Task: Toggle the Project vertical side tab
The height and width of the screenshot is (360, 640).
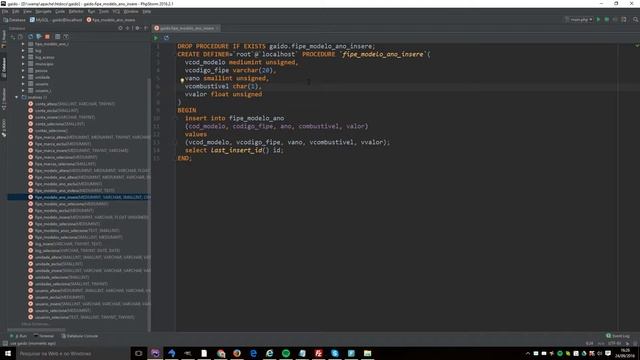Action: [x=4, y=38]
